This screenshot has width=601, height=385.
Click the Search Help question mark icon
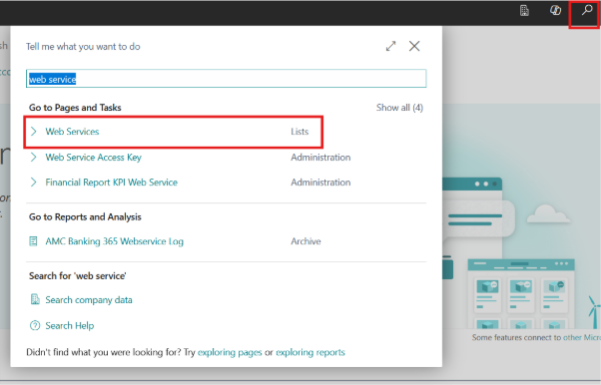click(35, 326)
